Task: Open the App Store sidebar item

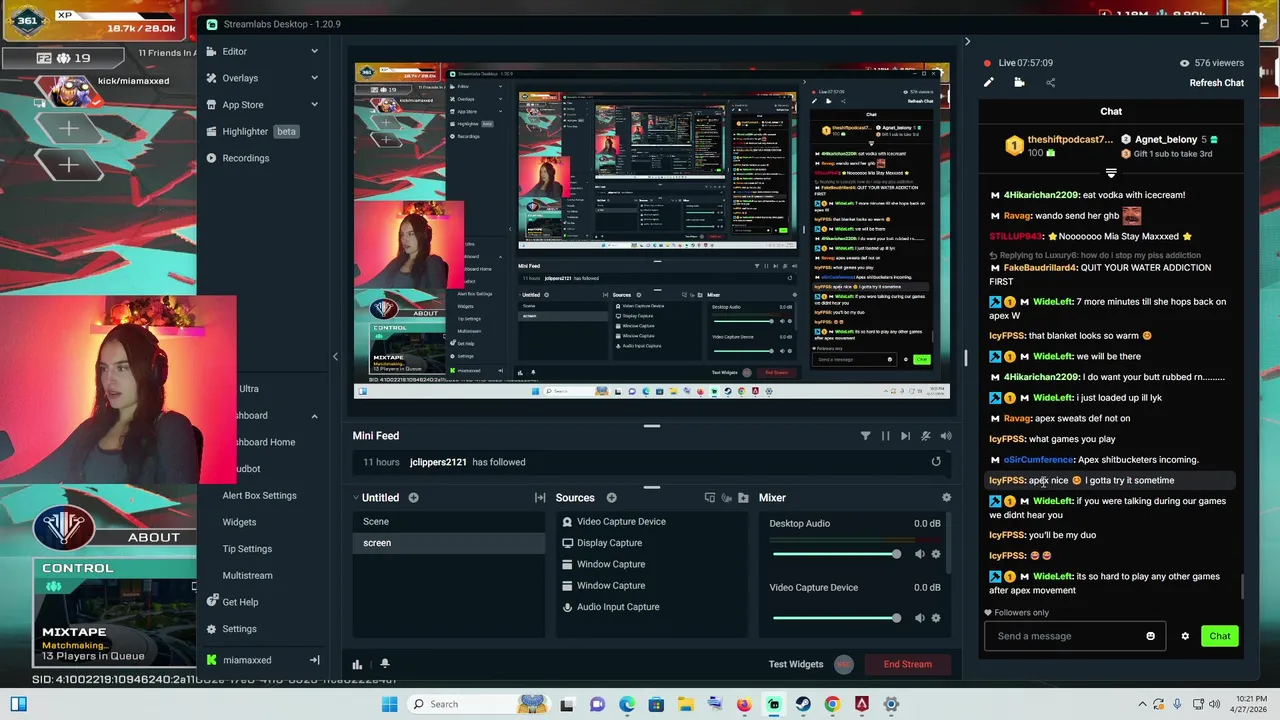Action: (243, 105)
